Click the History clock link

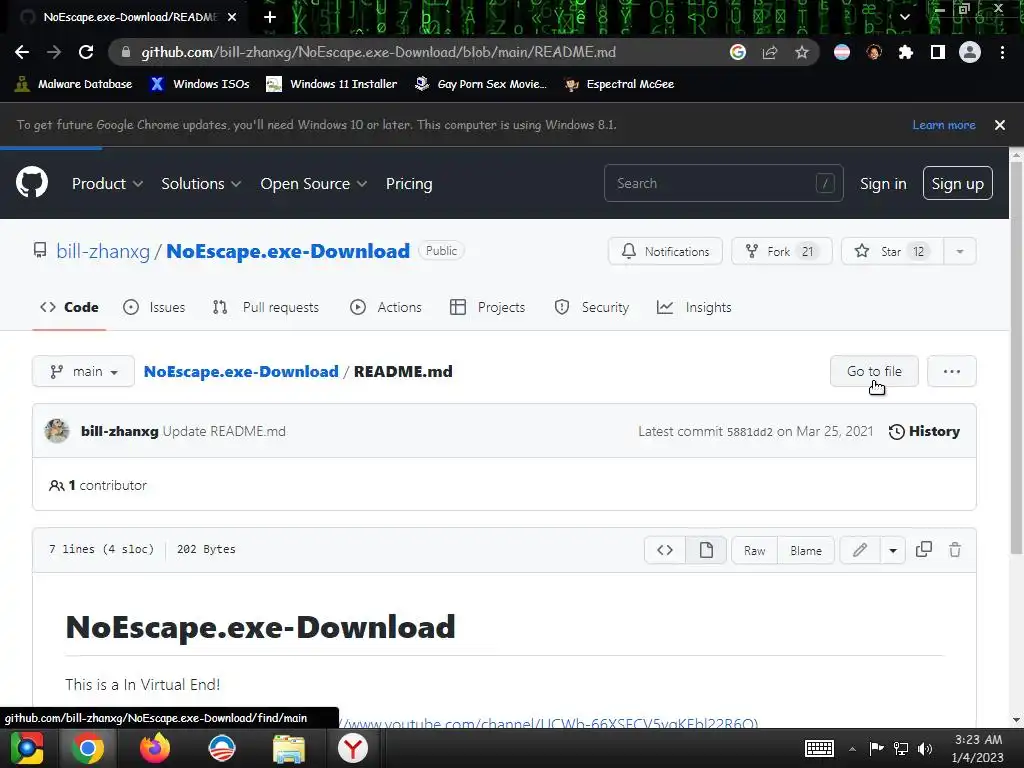(x=924, y=431)
